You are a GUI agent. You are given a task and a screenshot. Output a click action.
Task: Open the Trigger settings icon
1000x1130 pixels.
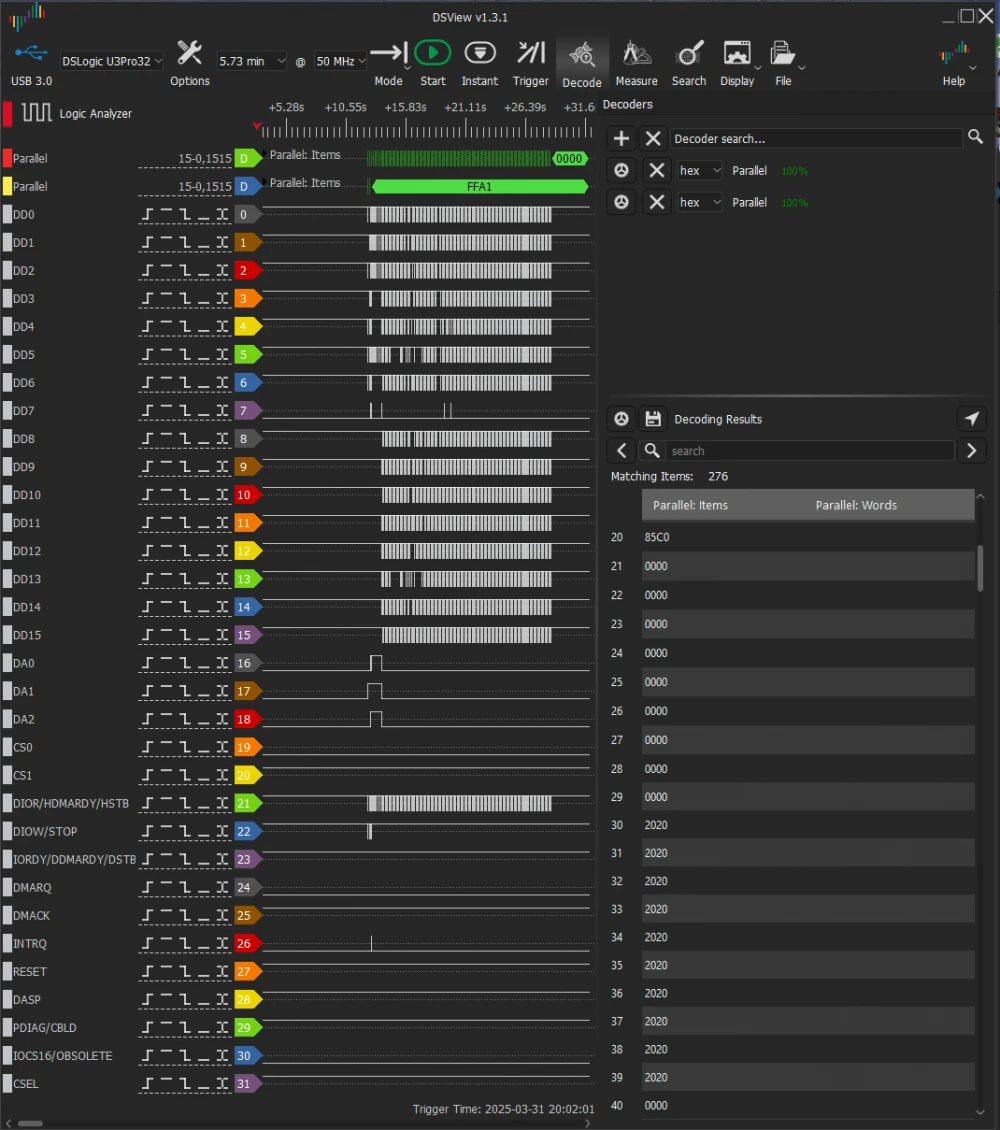[x=531, y=52]
